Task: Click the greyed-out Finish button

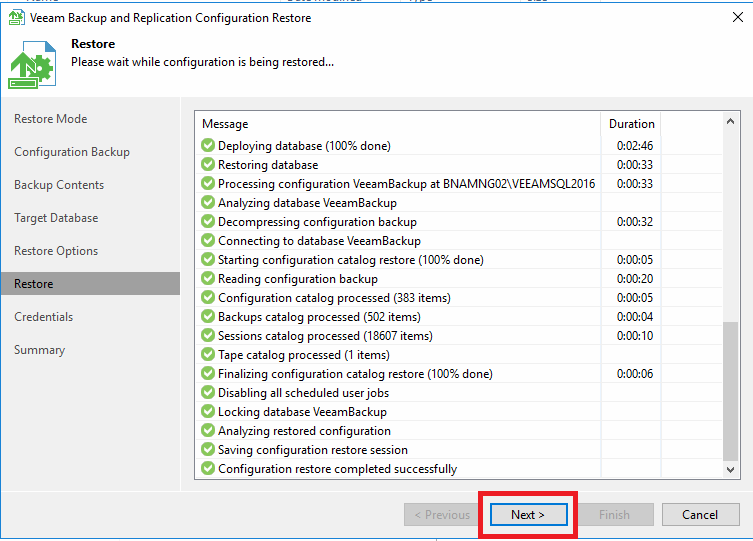Action: 614,515
